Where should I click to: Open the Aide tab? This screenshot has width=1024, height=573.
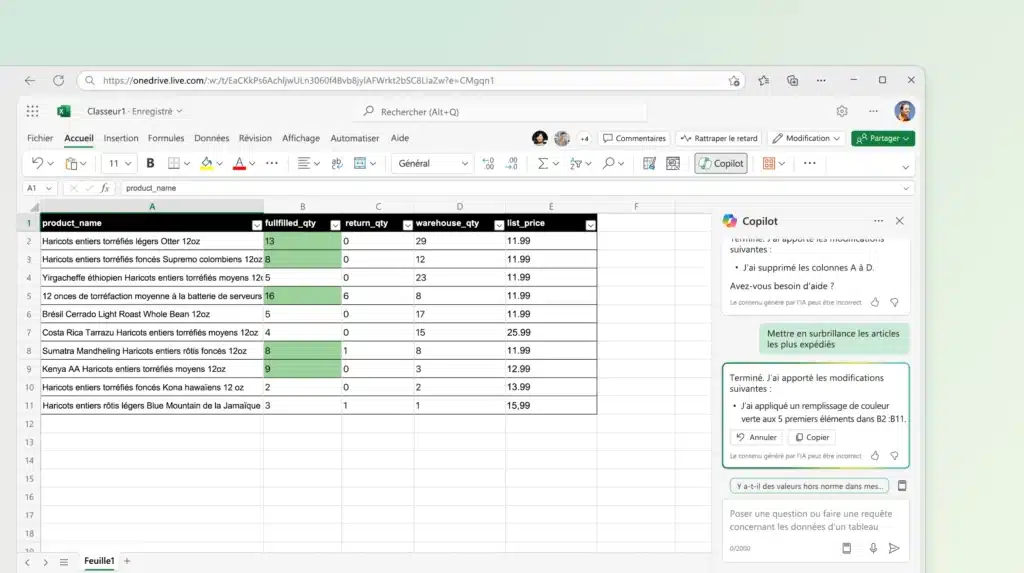pyautogui.click(x=400, y=138)
